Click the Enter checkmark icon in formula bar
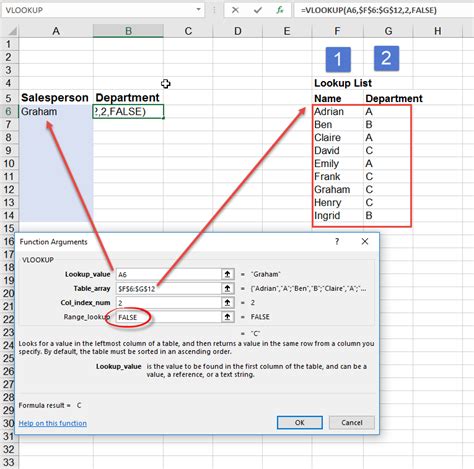Screen dimensions: 474x469 tap(258, 10)
